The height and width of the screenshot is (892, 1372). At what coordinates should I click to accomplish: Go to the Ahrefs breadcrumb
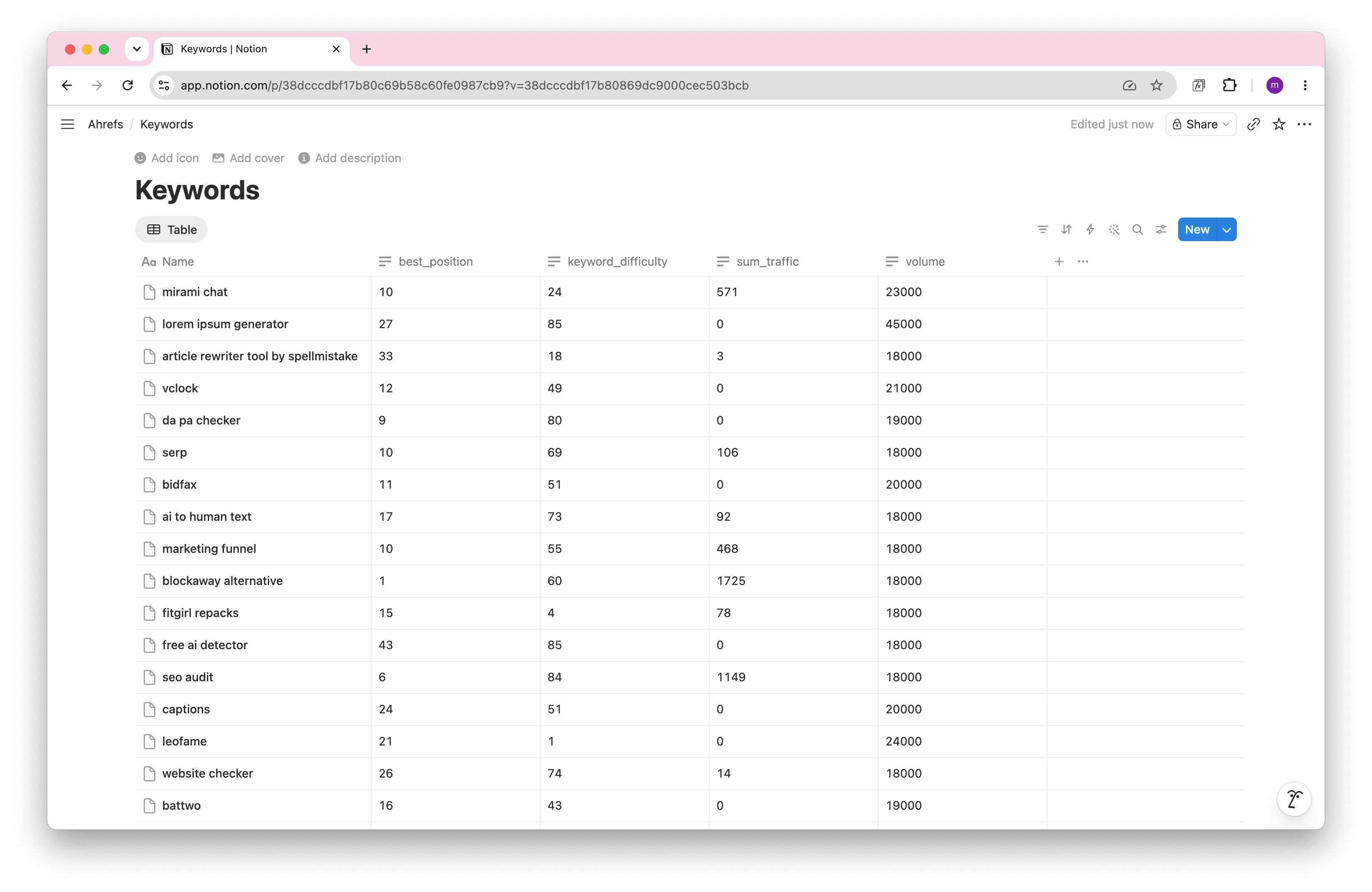click(106, 125)
